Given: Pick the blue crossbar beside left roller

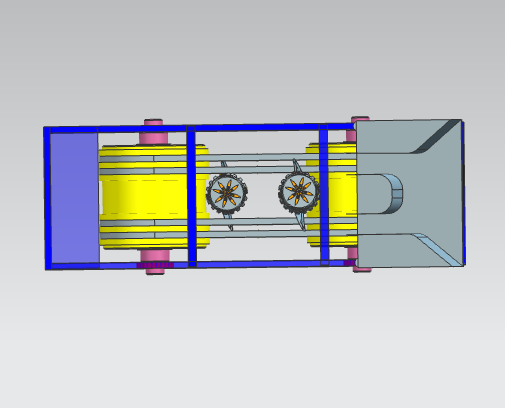Looking at the screenshot, I should point(191,196).
